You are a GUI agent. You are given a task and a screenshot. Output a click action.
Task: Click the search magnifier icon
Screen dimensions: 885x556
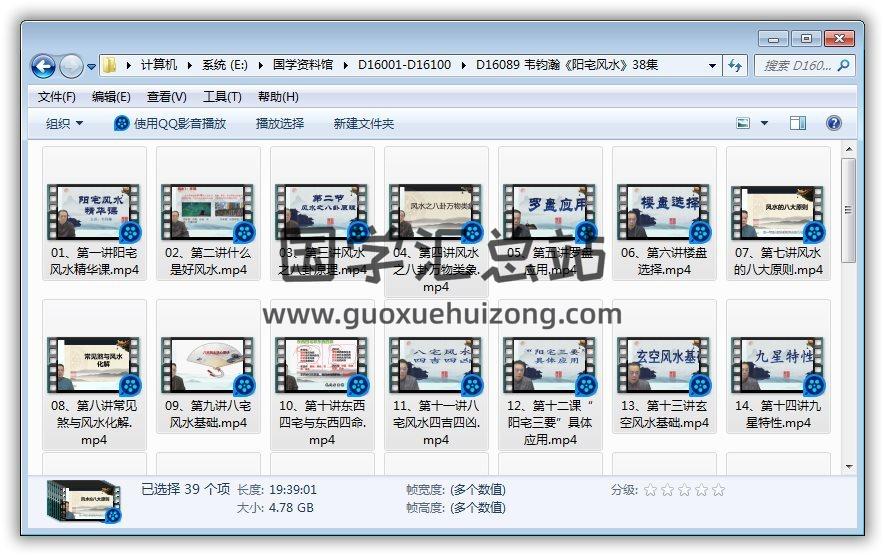pos(844,66)
